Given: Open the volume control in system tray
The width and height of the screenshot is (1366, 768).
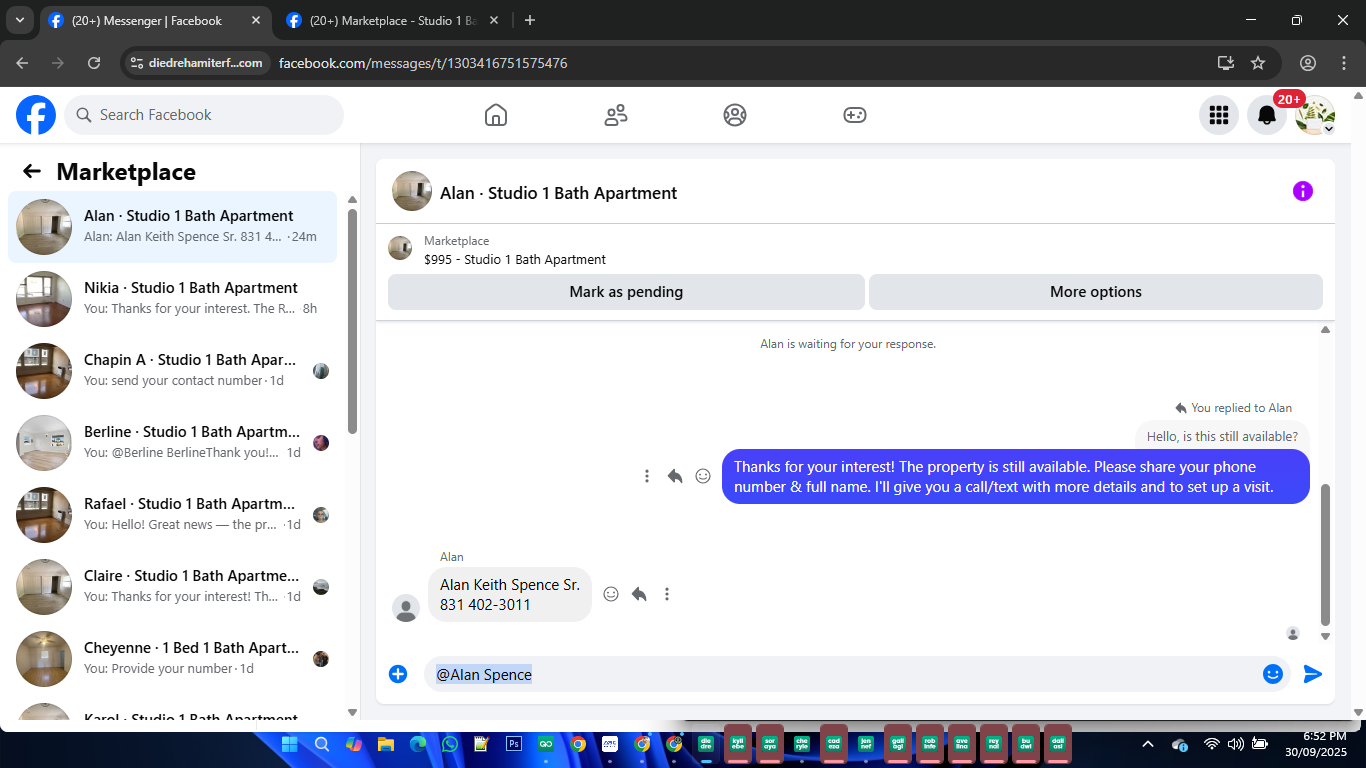Looking at the screenshot, I should [1235, 744].
